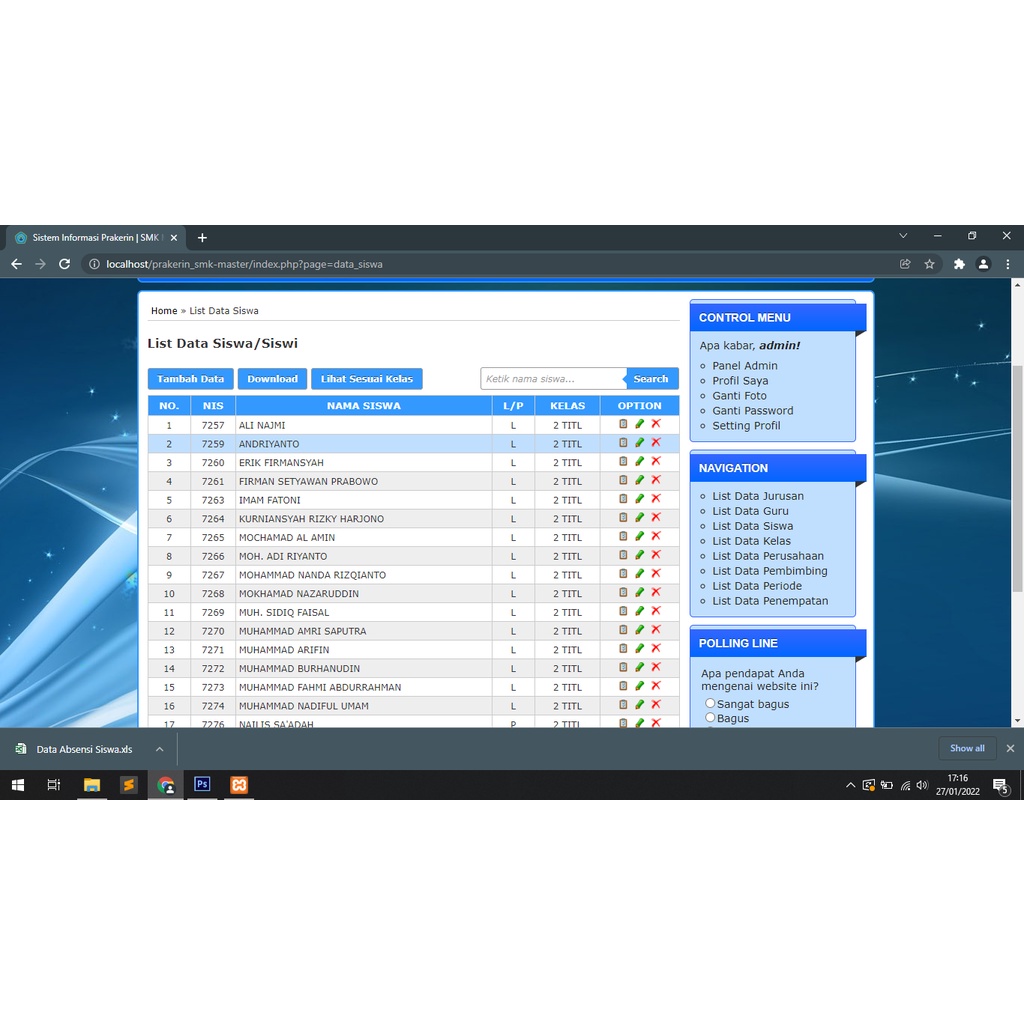Go to List Data Jurusan
The height and width of the screenshot is (1024, 1024).
(x=758, y=496)
